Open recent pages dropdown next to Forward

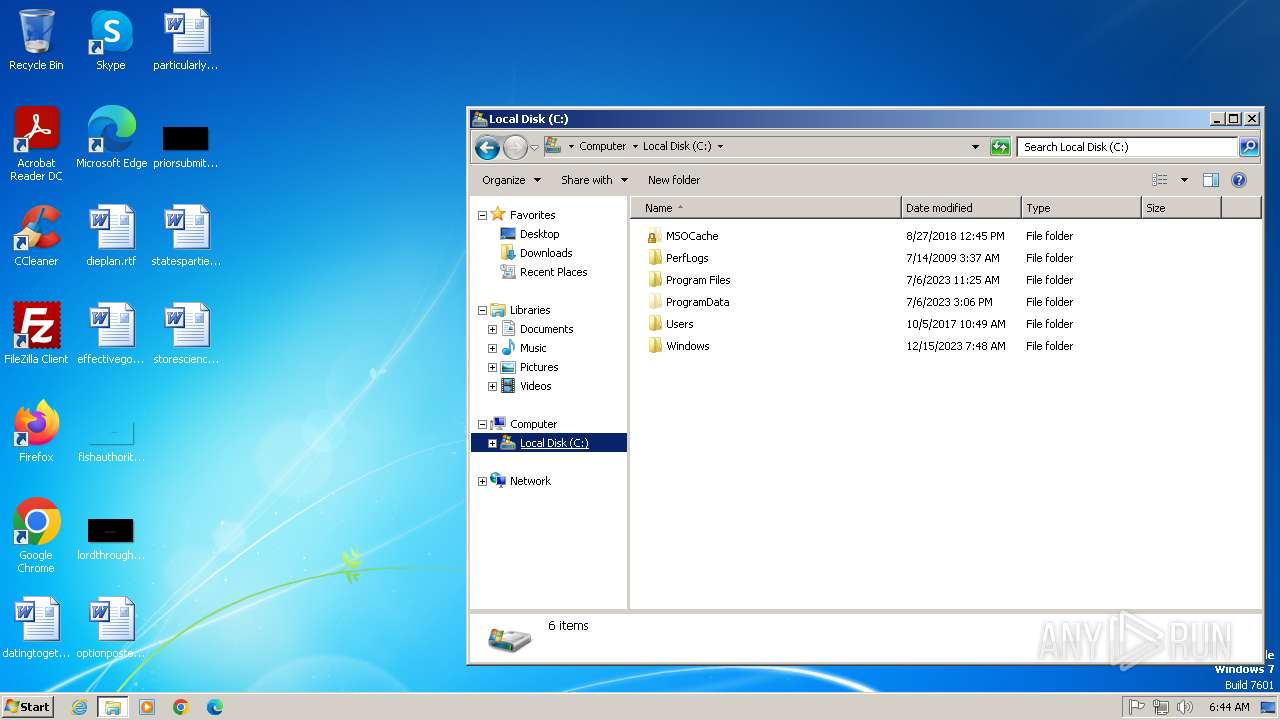[534, 147]
